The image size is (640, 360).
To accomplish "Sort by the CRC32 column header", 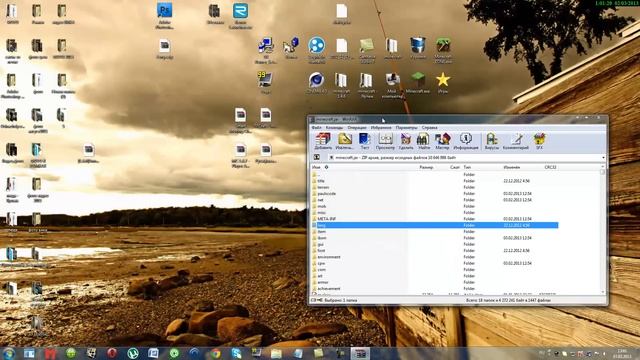I will [x=550, y=167].
